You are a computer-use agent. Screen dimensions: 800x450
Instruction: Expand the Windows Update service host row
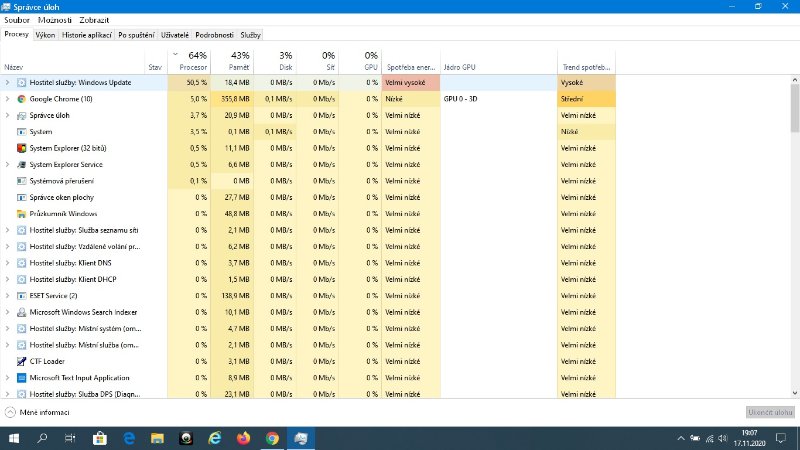pyautogui.click(x=7, y=83)
